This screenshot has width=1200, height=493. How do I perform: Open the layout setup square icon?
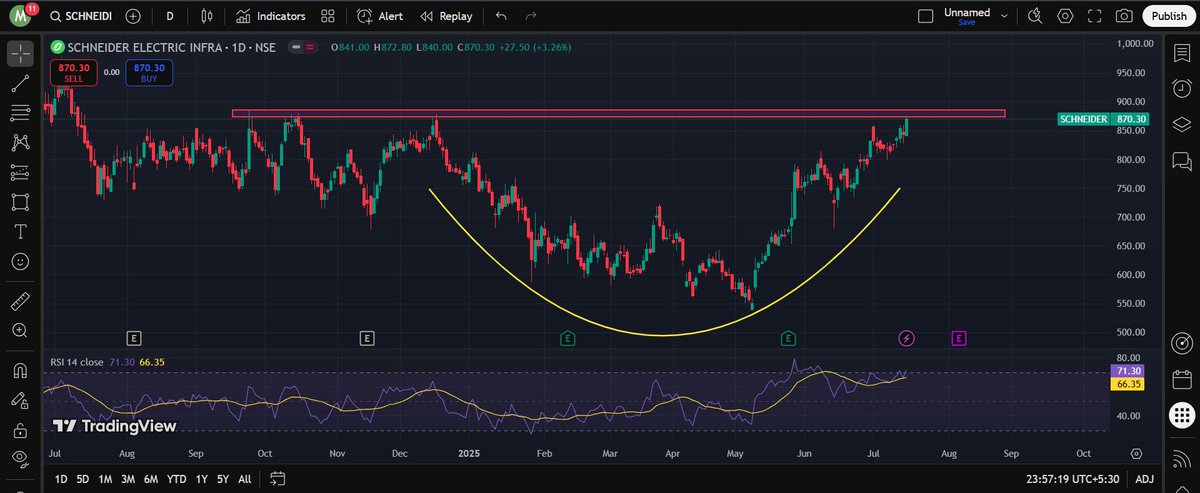coord(926,15)
